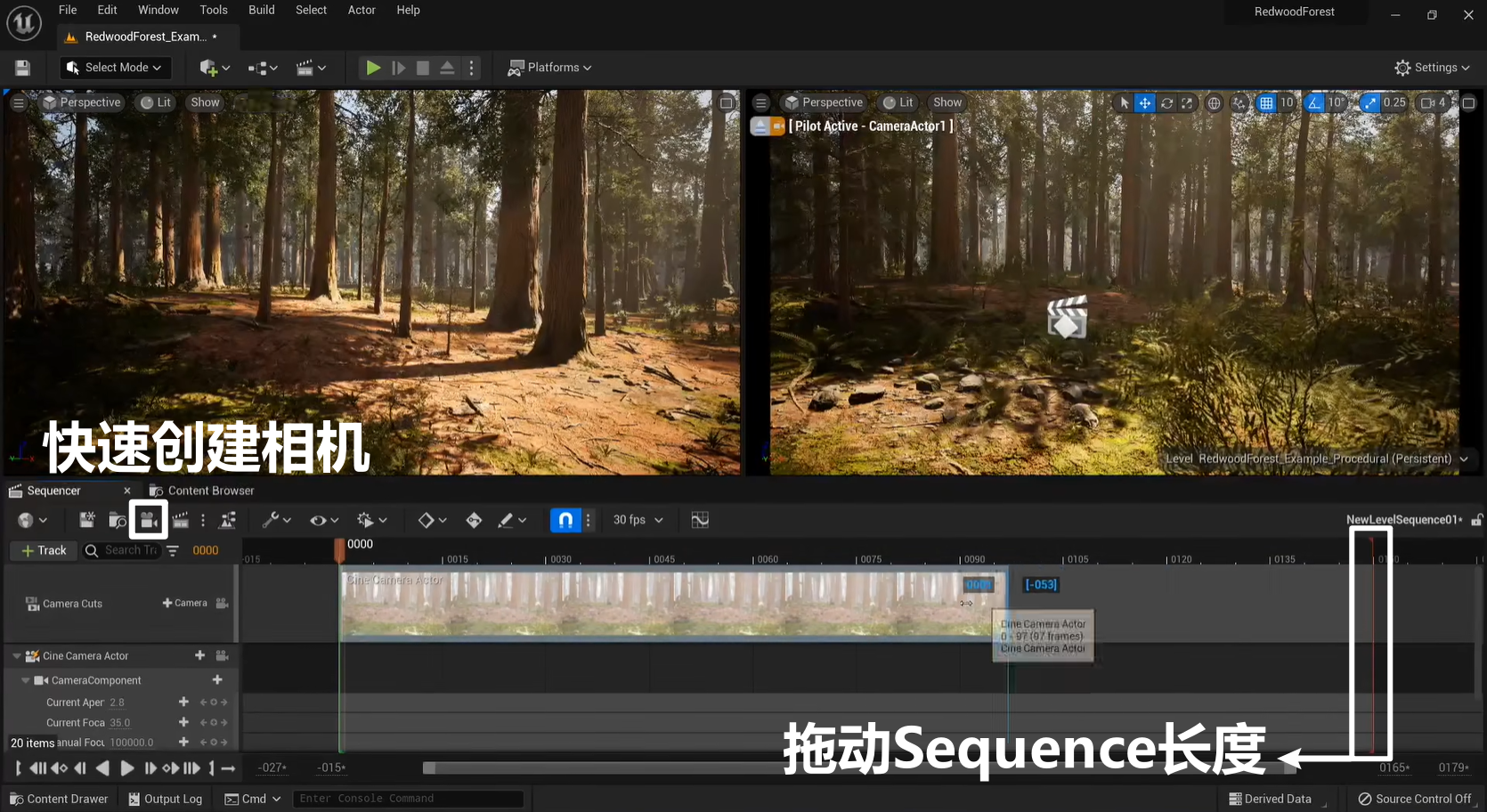Switch to the Content Browser tab

point(201,491)
